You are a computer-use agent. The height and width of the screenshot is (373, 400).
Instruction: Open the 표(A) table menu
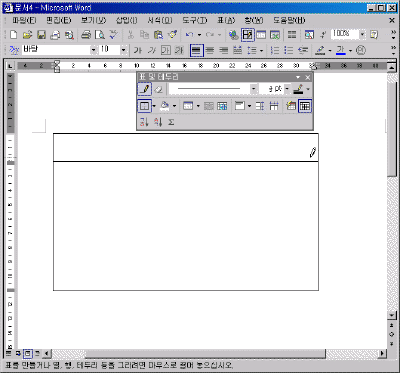(x=226, y=20)
